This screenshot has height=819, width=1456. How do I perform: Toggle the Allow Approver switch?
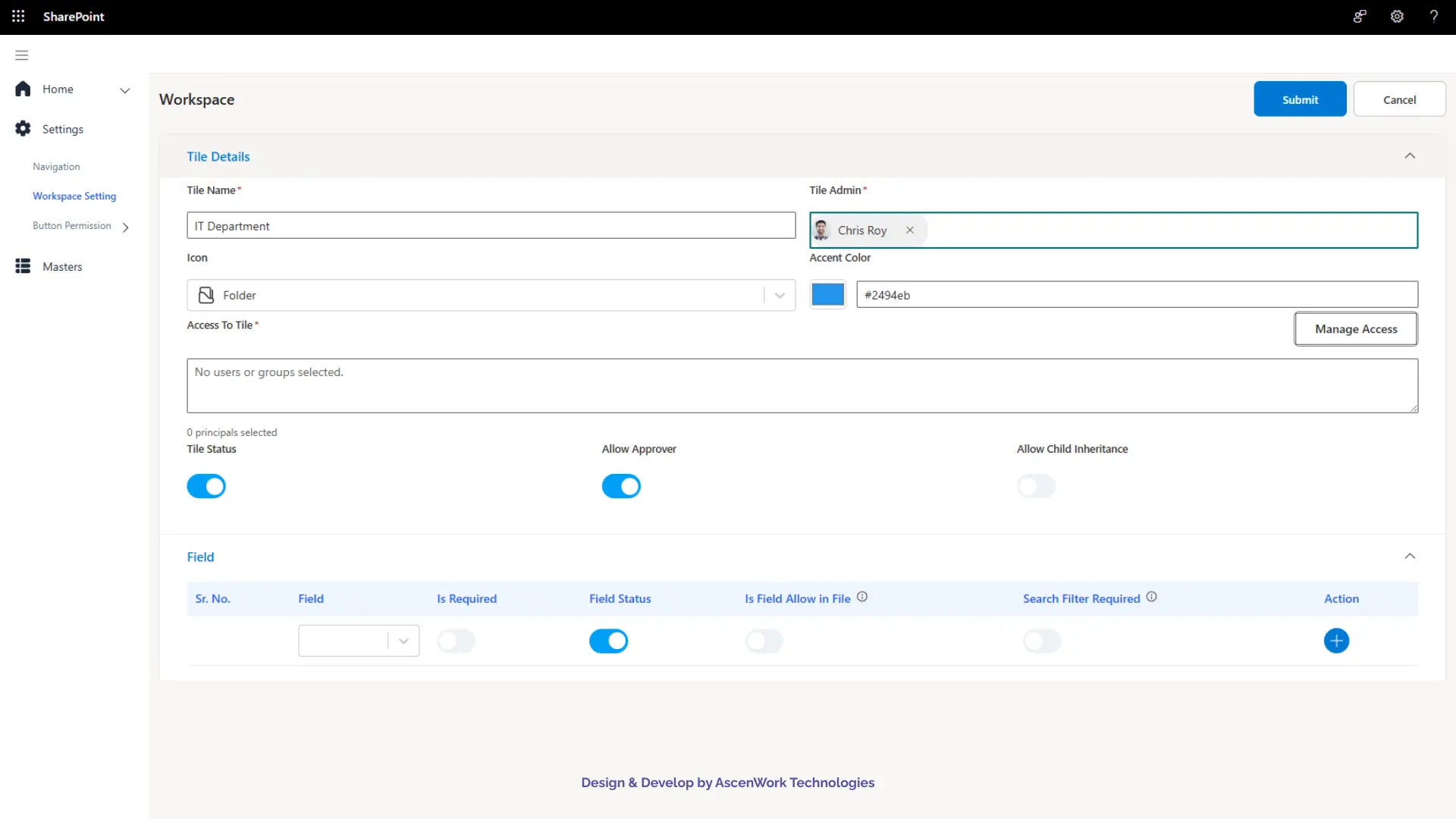[621, 486]
